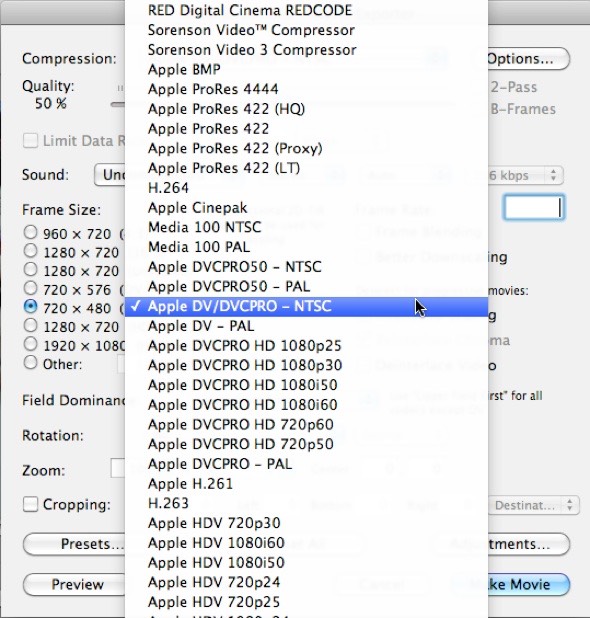
Task: Select the 960 × 720 frame size
Action: [x=30, y=232]
